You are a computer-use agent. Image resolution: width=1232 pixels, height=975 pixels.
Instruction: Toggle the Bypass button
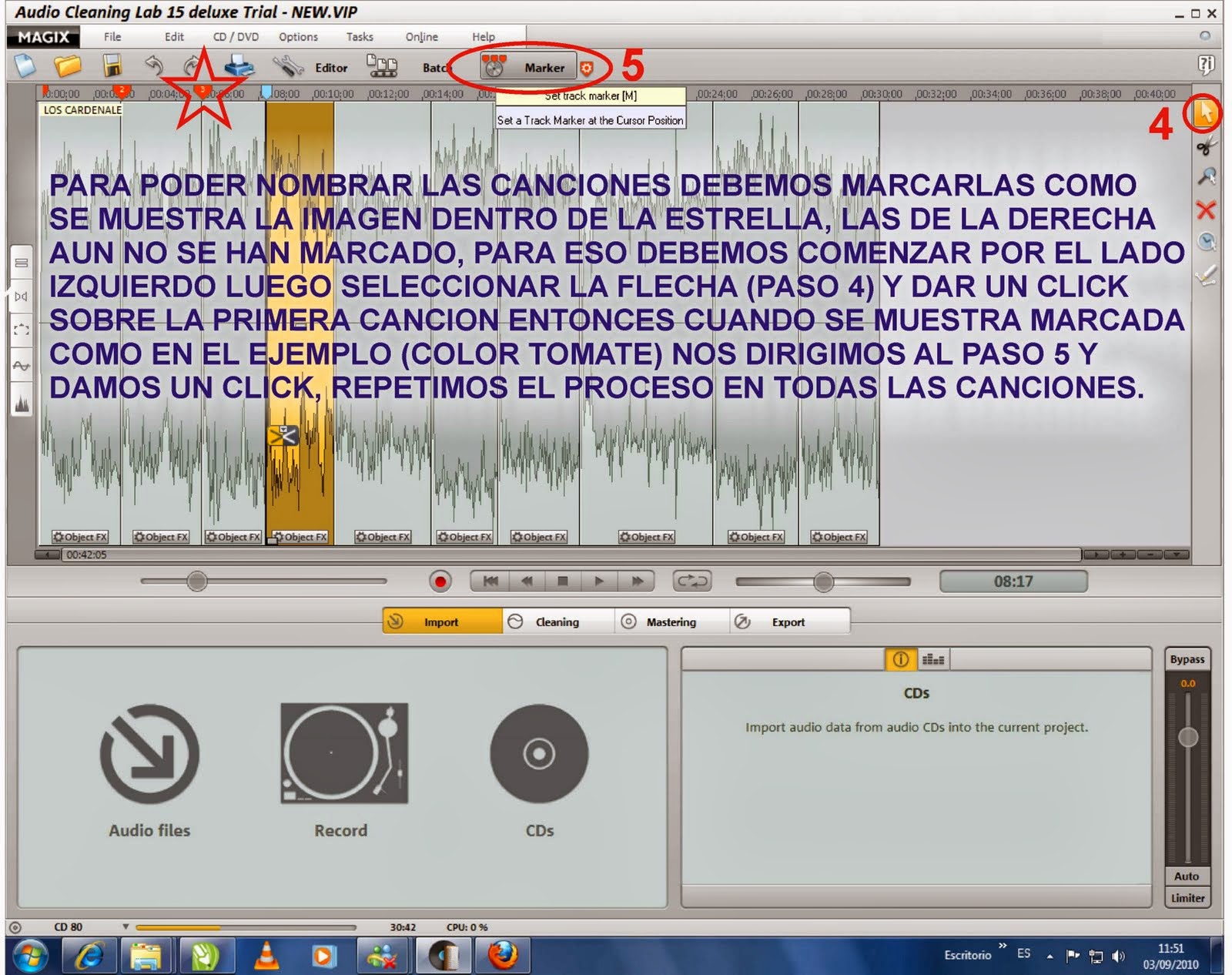coord(1187,659)
